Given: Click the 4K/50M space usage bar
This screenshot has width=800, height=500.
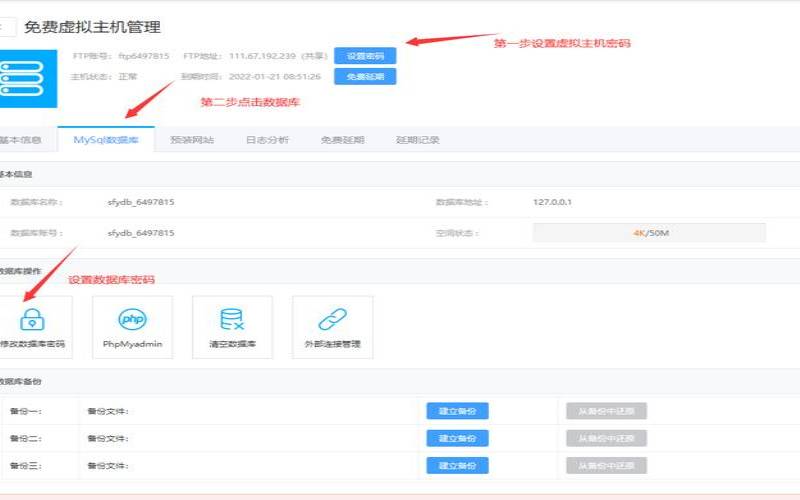Looking at the screenshot, I should pos(649,233).
